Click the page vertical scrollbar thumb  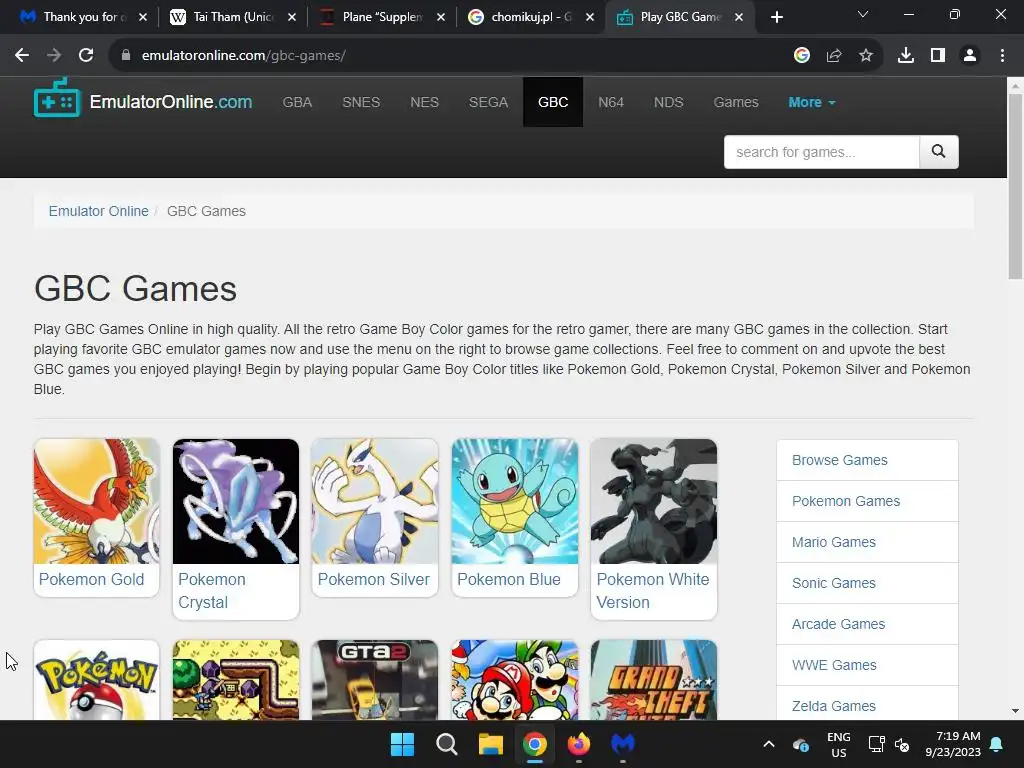tap(1015, 186)
